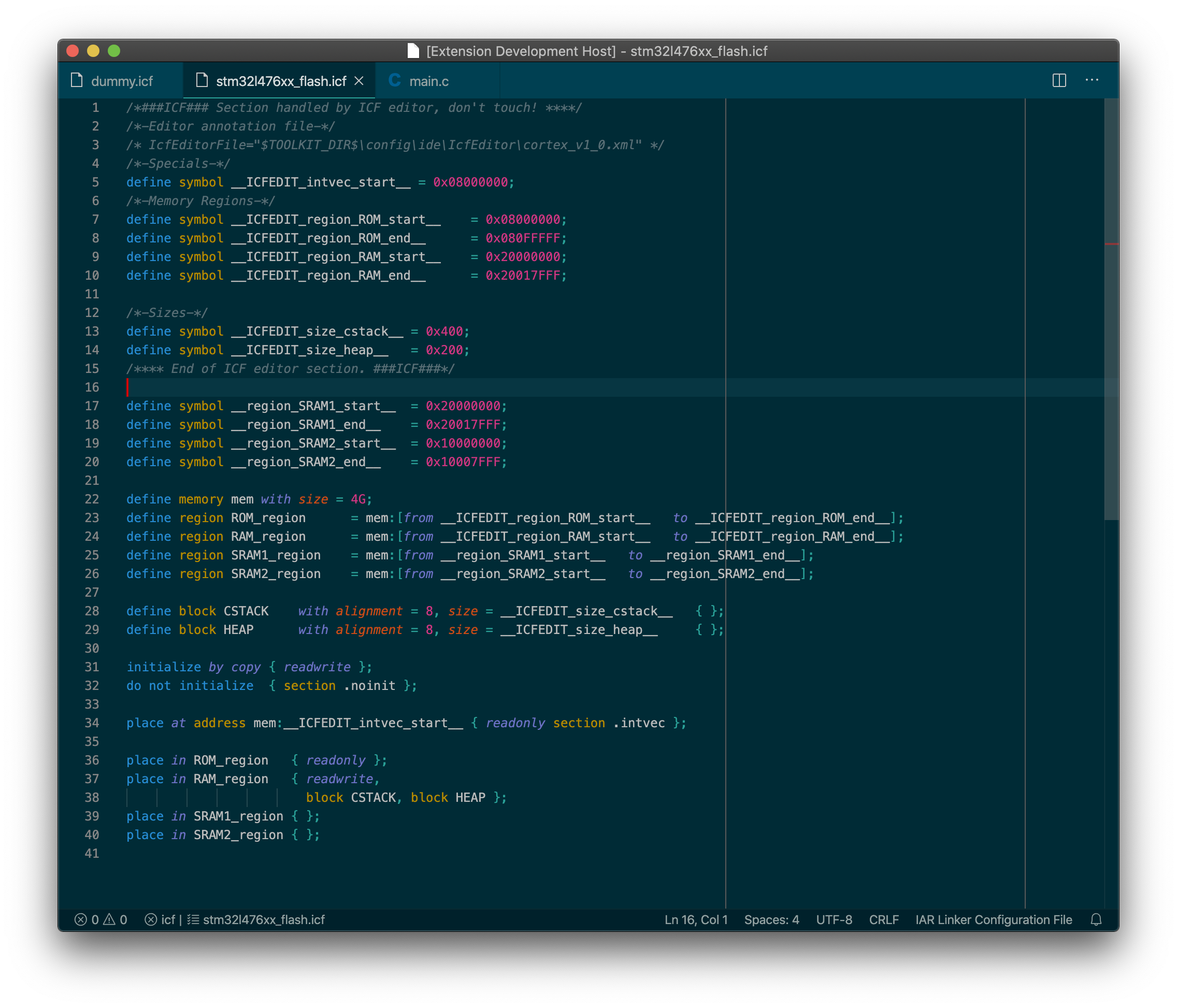Click the value 0x080FFFFF on line 8
1177x1008 pixels.
[523, 238]
